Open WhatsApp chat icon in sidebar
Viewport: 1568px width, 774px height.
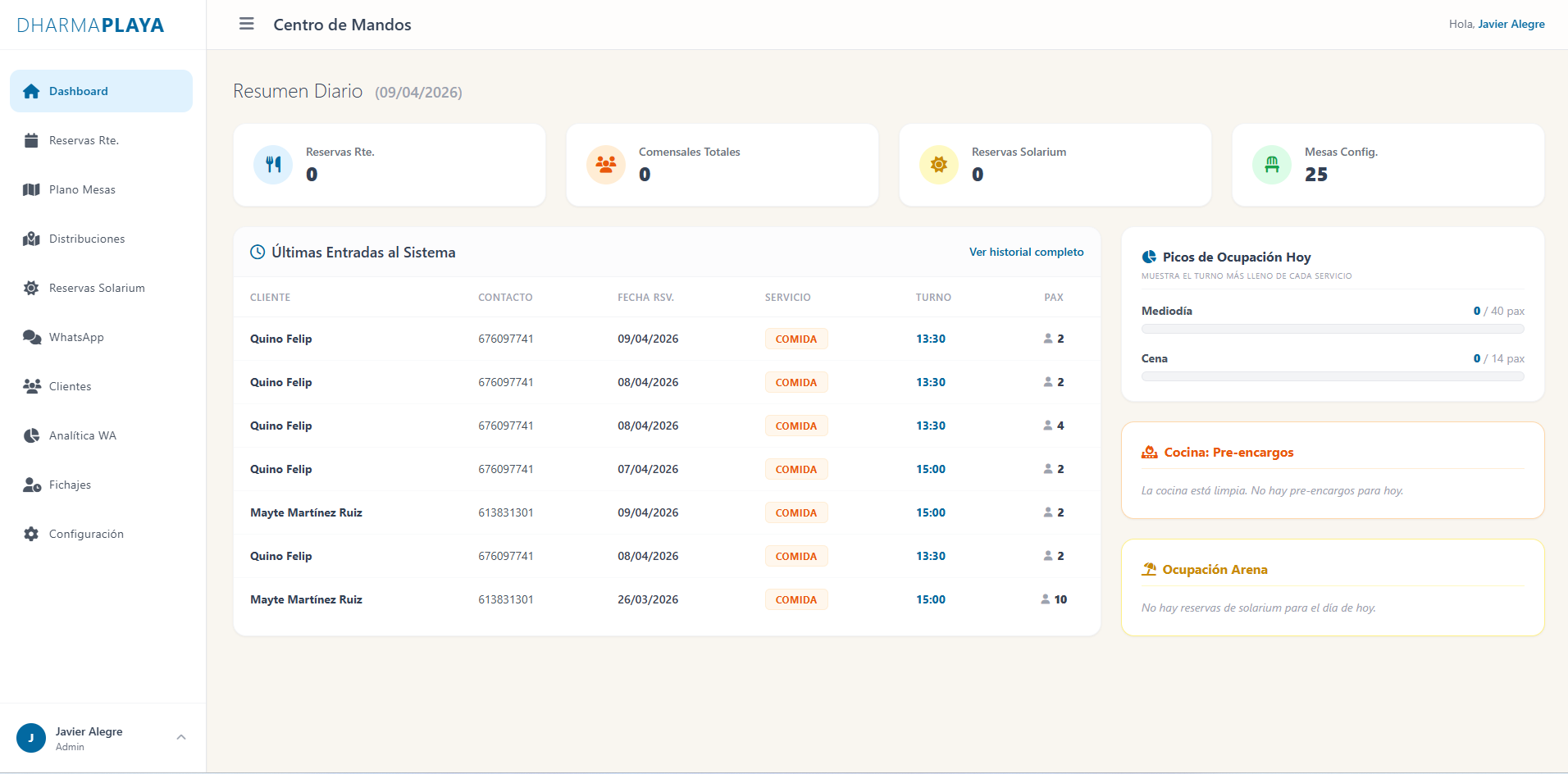tap(32, 337)
